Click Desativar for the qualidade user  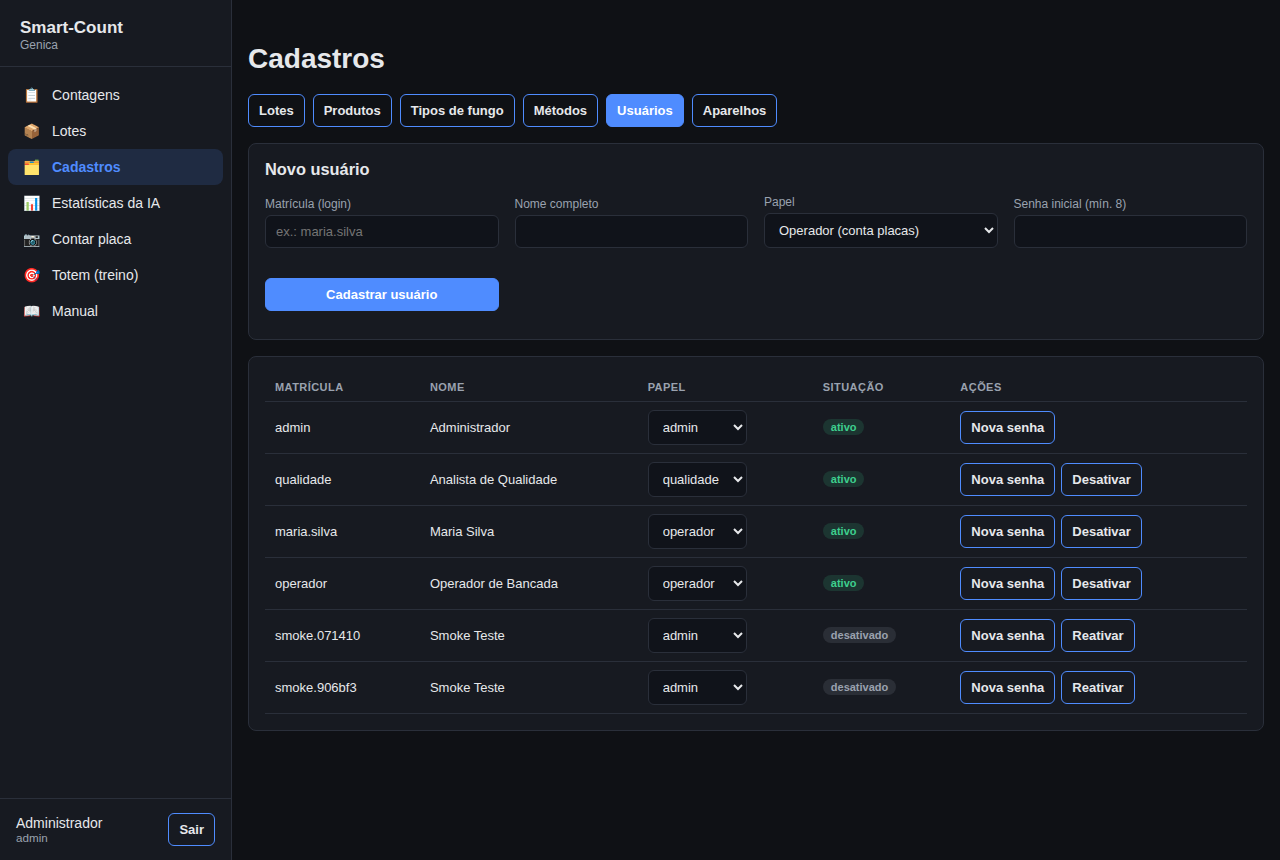click(x=1101, y=479)
